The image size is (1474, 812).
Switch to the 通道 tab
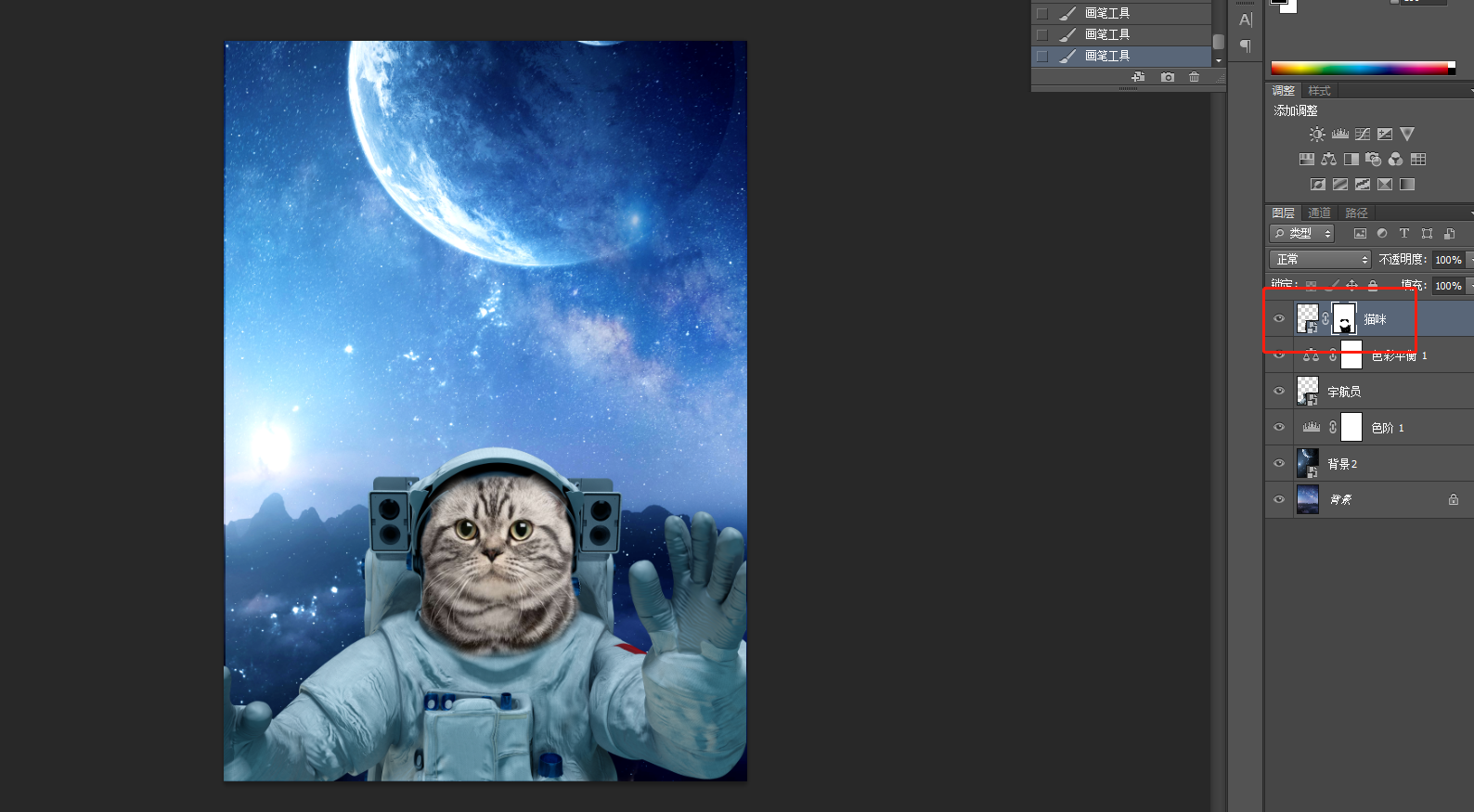click(x=1320, y=213)
